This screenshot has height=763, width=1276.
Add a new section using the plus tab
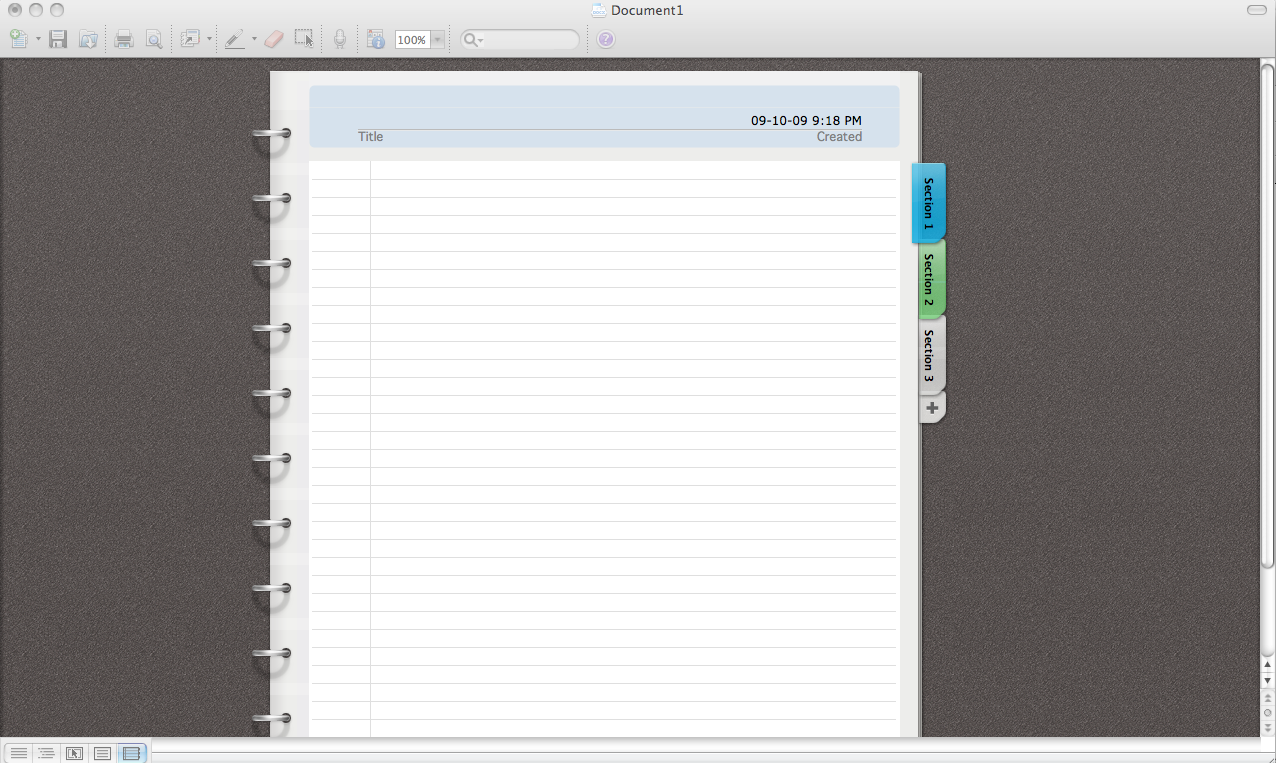(931, 407)
